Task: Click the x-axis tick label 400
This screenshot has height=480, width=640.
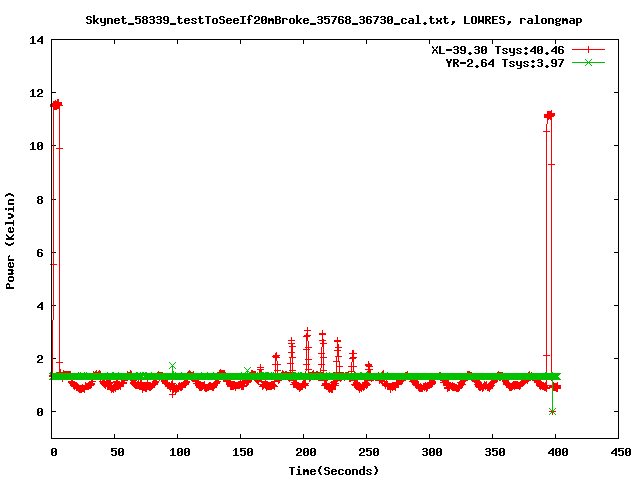Action: (558, 452)
